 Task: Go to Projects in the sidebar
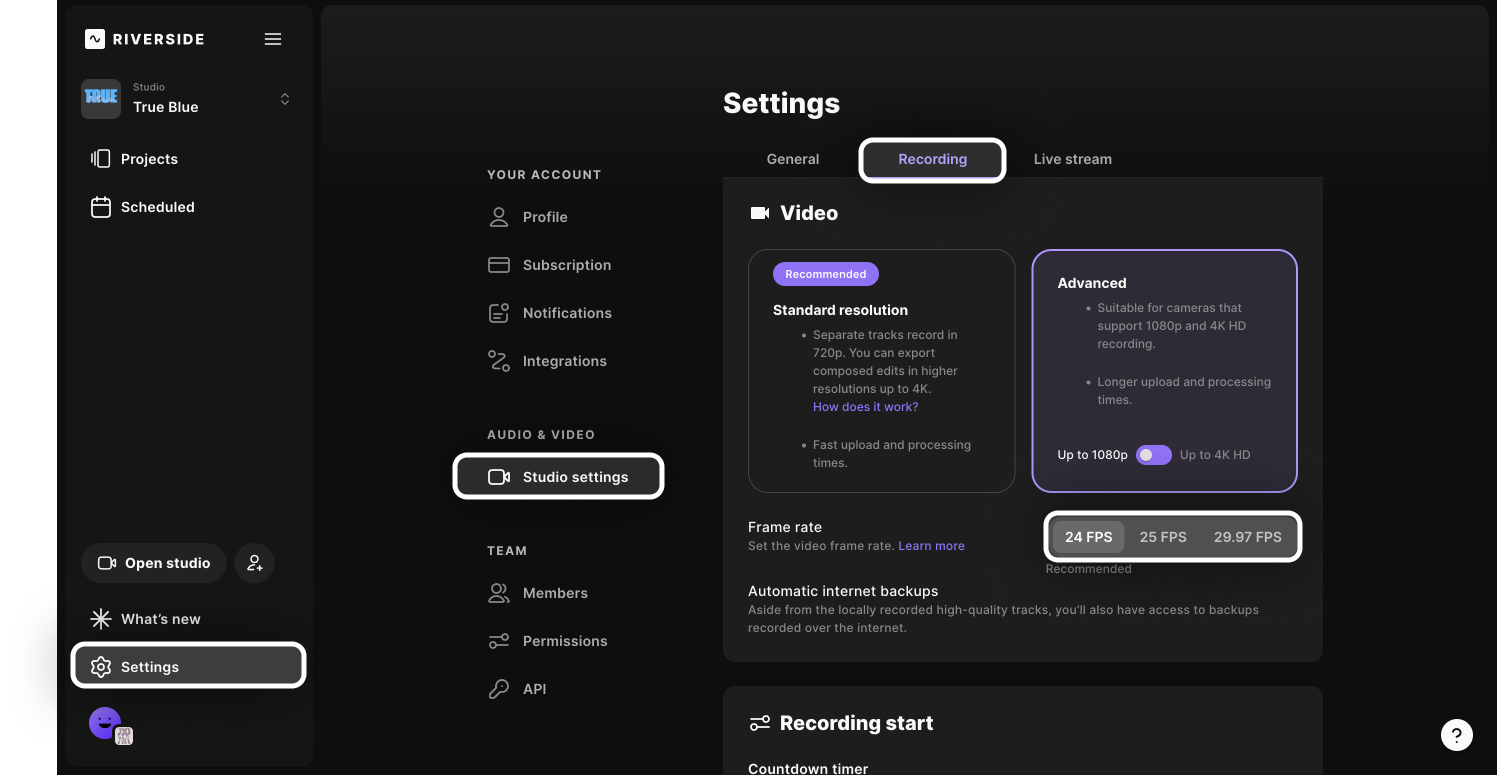coord(149,159)
